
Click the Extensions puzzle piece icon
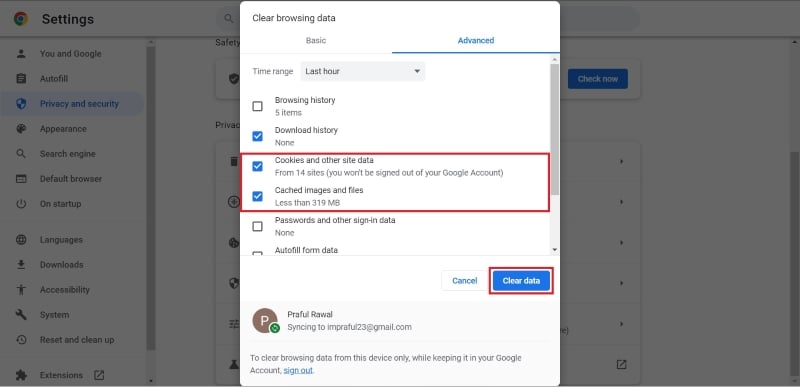tap(21, 375)
